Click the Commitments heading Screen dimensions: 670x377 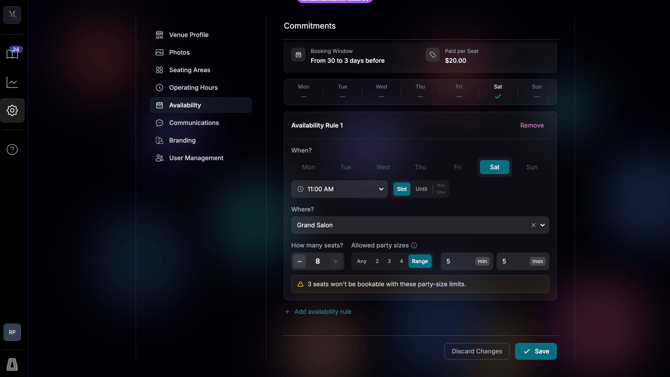pos(309,26)
